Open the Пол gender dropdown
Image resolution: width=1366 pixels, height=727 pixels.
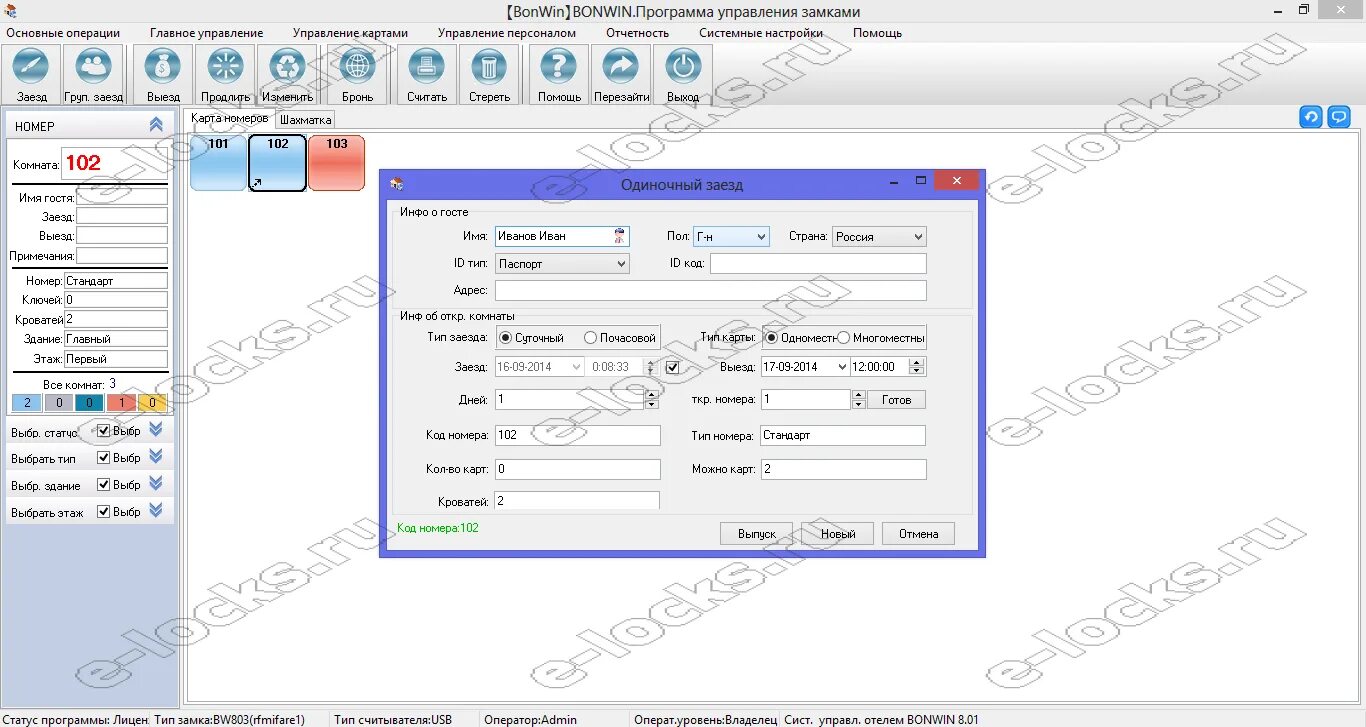click(731, 237)
